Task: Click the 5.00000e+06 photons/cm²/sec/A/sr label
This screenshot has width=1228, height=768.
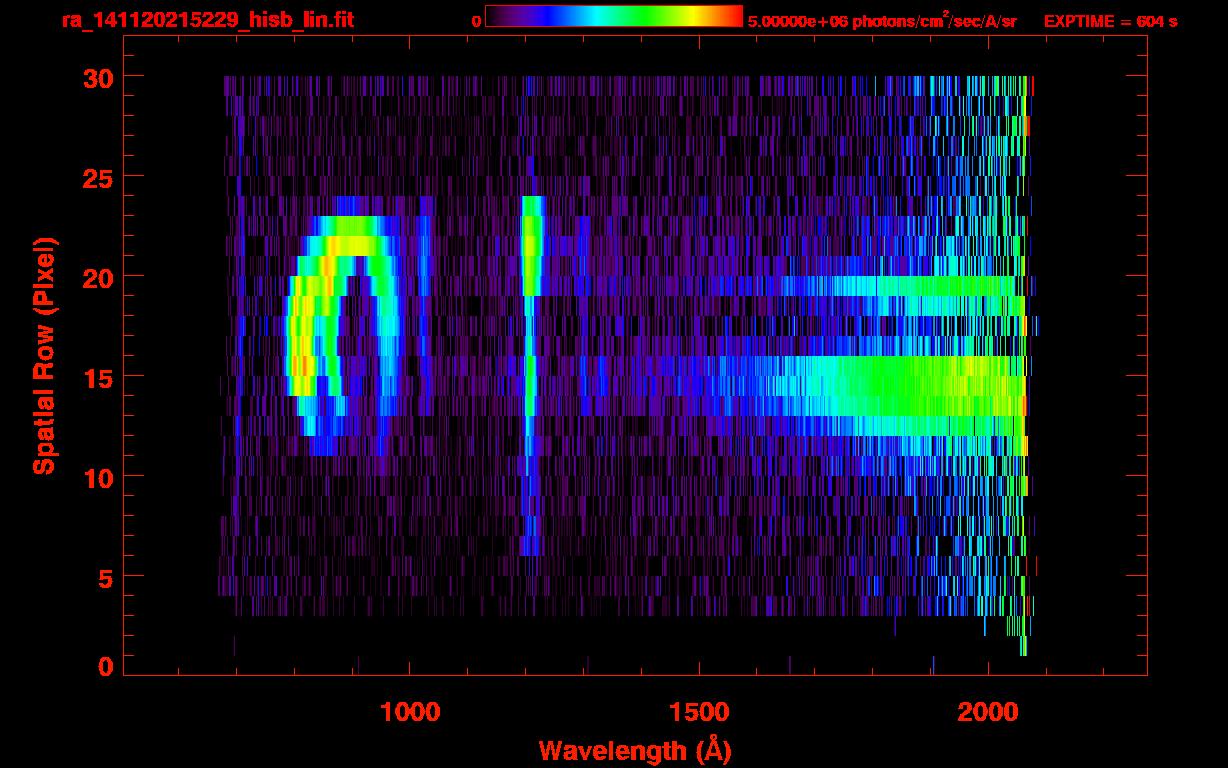Action: tap(881, 20)
